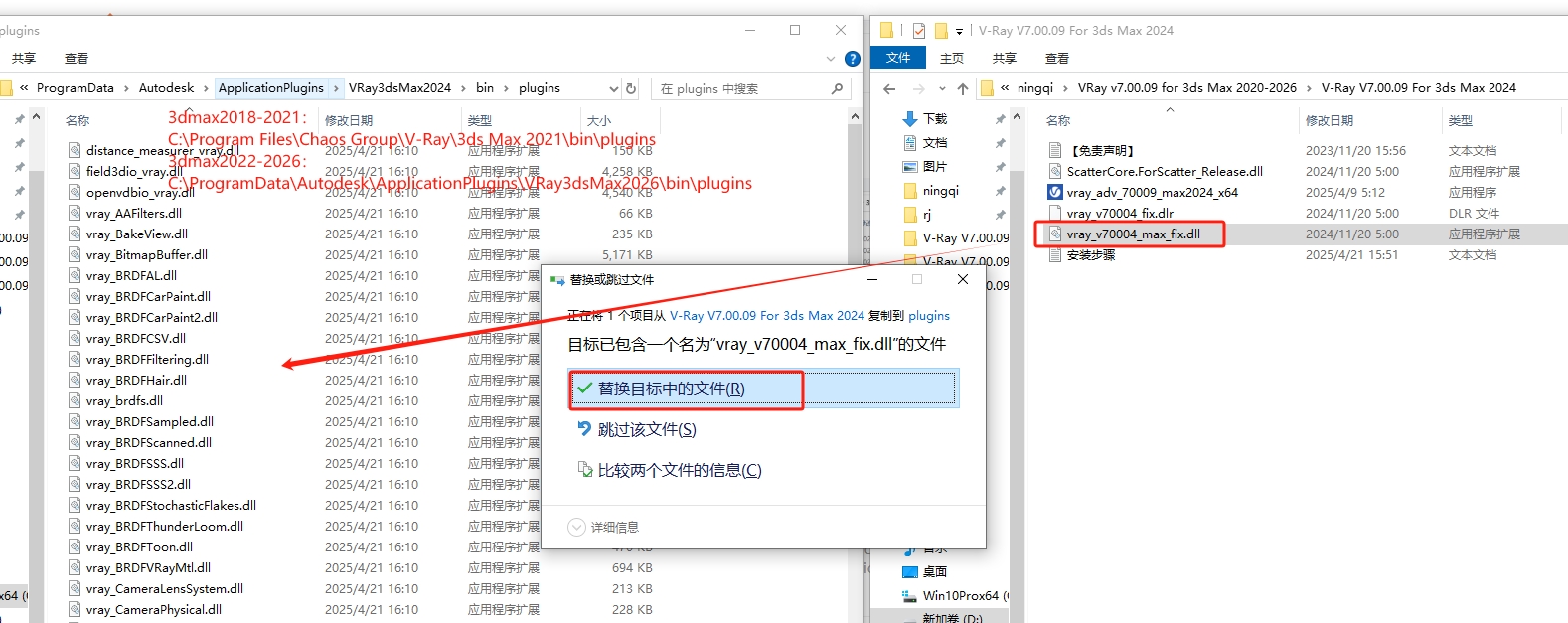Select the vray_CameraLensSystem.dll file name

click(165, 588)
